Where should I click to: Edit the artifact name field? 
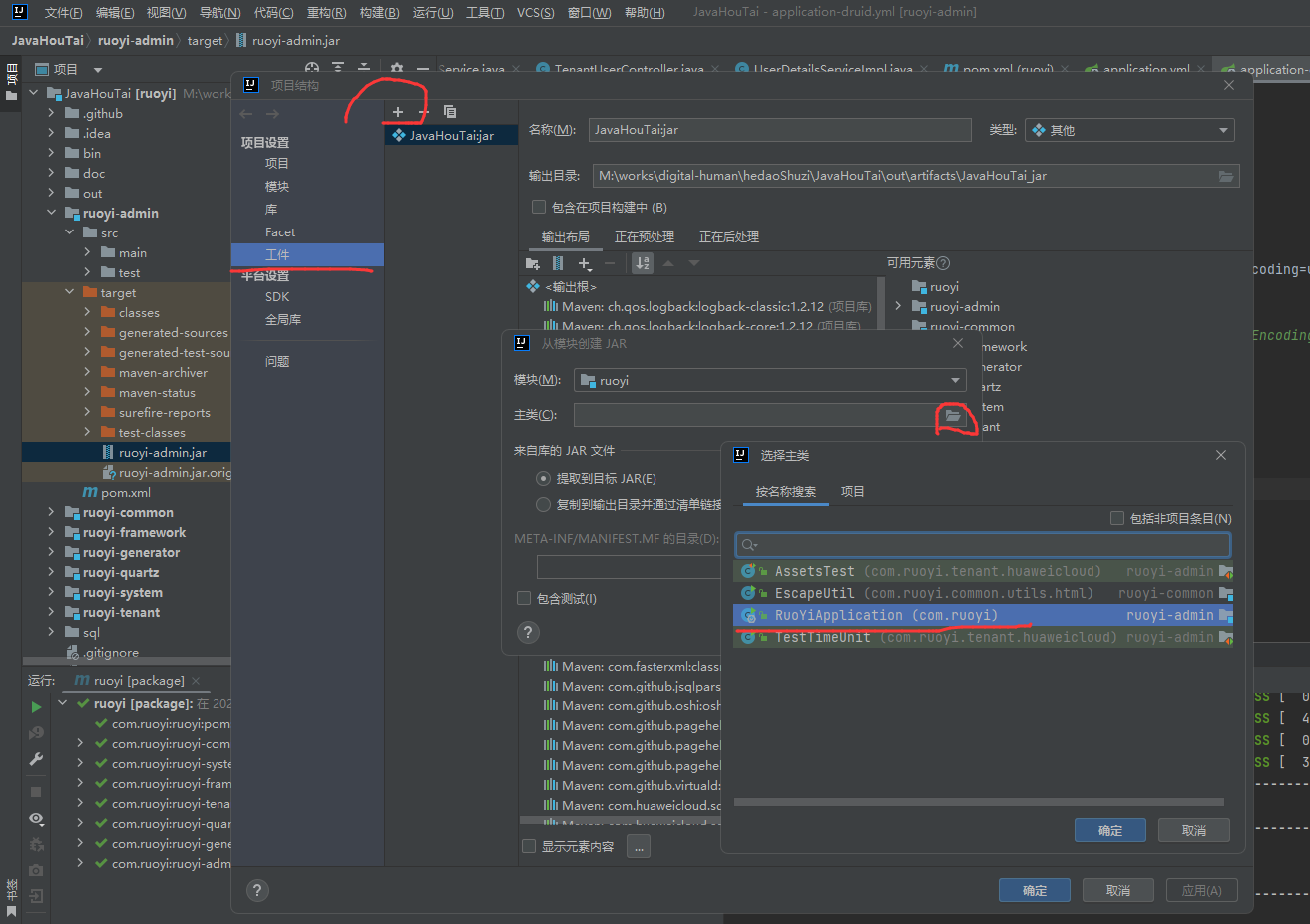point(779,130)
